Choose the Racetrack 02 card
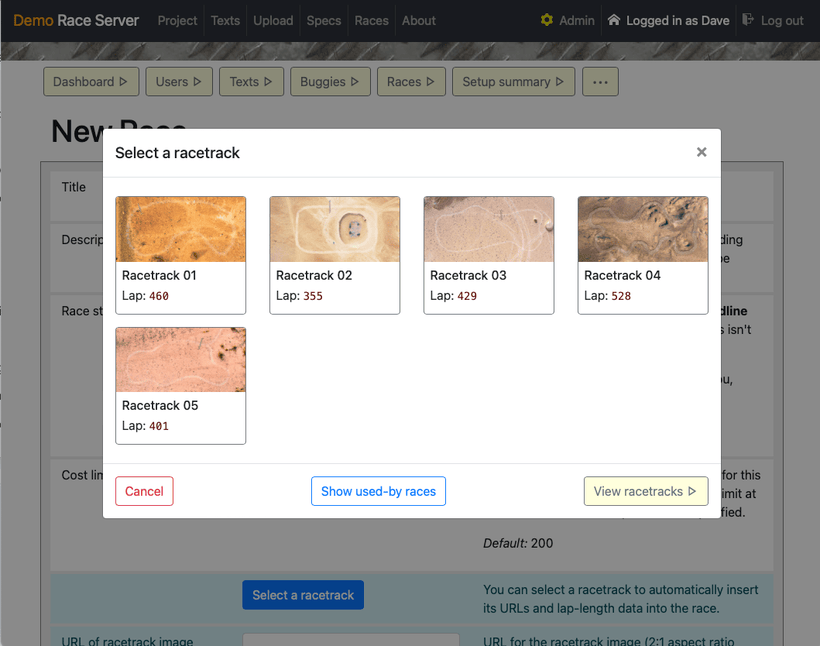Viewport: 820px width, 646px height. 334,255
